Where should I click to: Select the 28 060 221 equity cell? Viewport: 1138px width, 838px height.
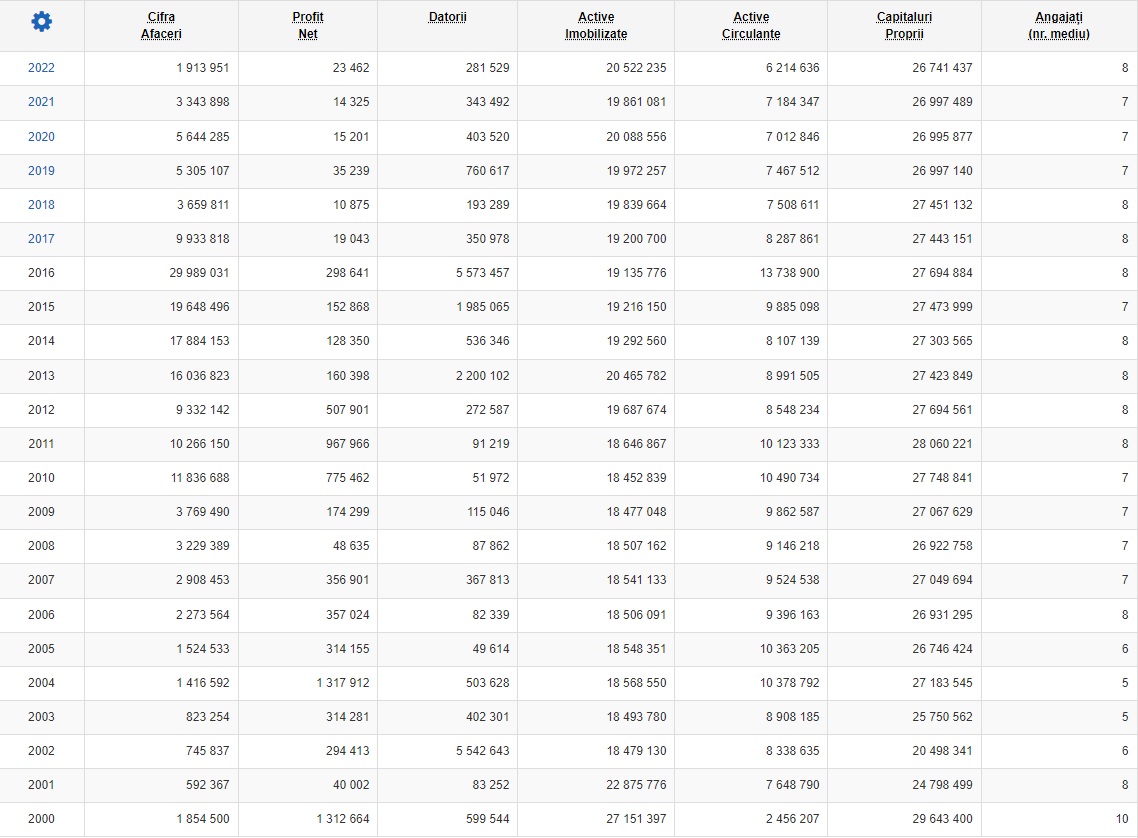pos(941,444)
